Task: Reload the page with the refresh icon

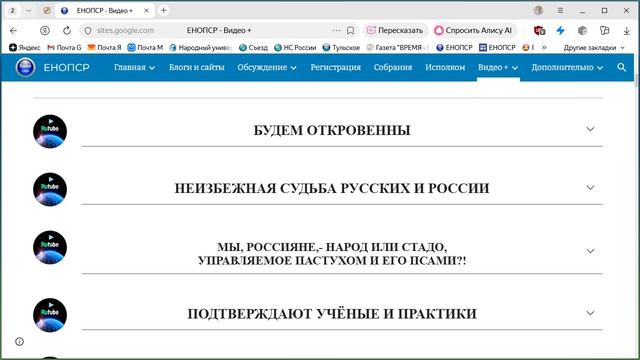Action: [x=67, y=31]
